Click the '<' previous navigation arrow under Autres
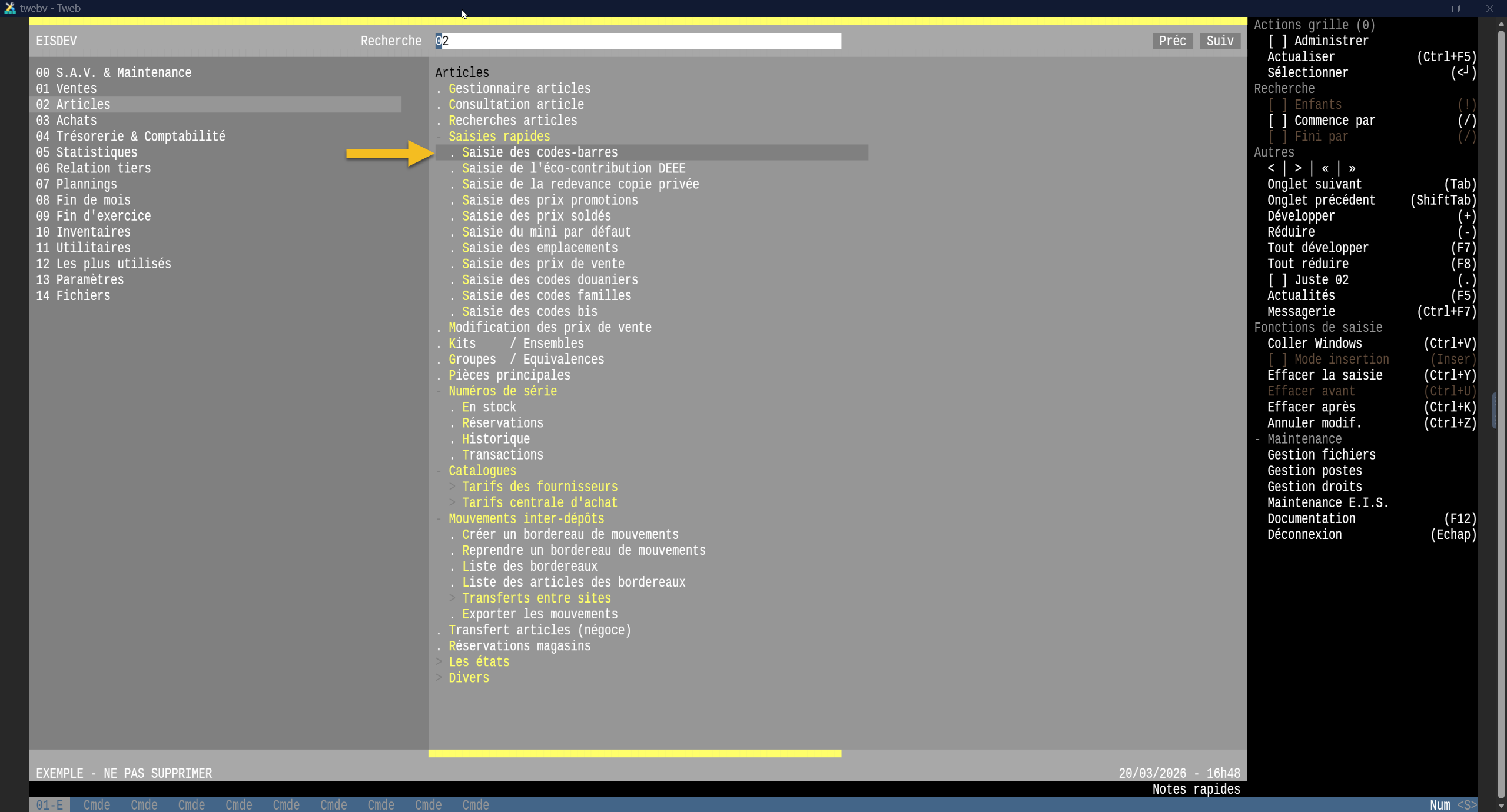This screenshot has width=1507, height=812. (x=1271, y=168)
